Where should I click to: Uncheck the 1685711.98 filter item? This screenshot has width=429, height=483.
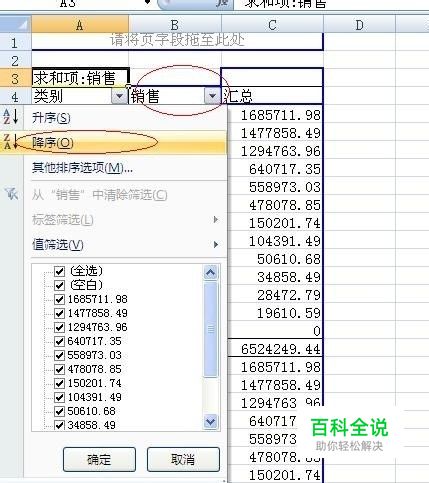(x=59, y=299)
